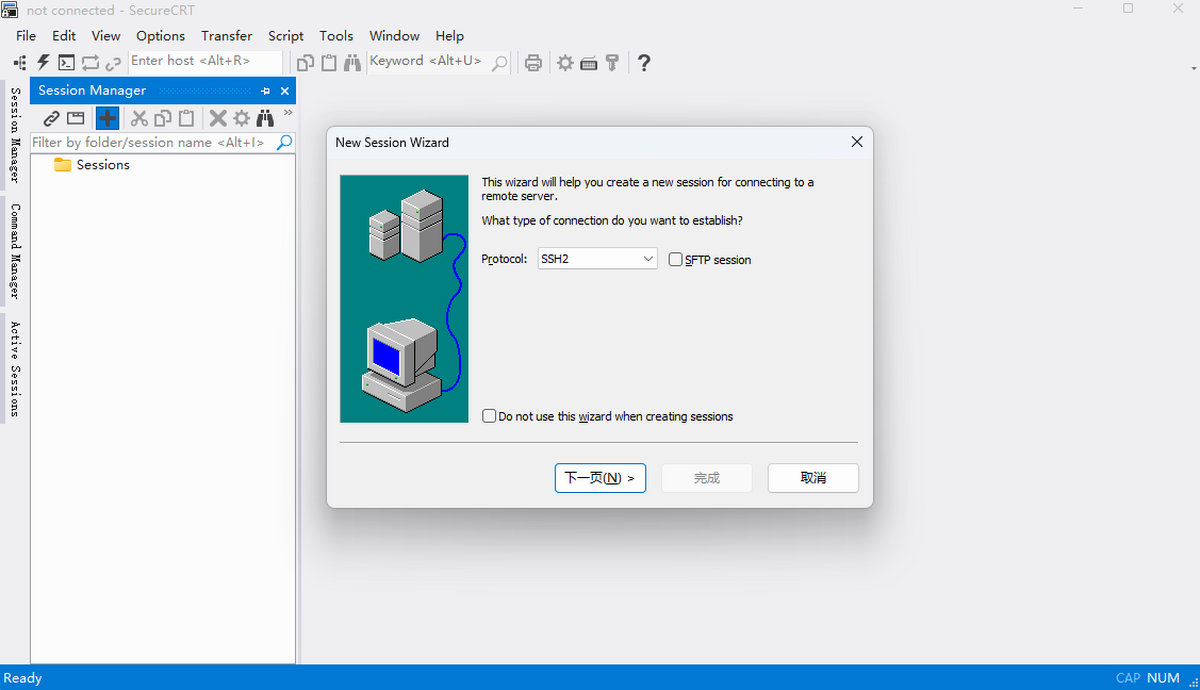Image resolution: width=1200 pixels, height=690 pixels.
Task: Click the Print icon in main toolbar
Action: click(534, 62)
